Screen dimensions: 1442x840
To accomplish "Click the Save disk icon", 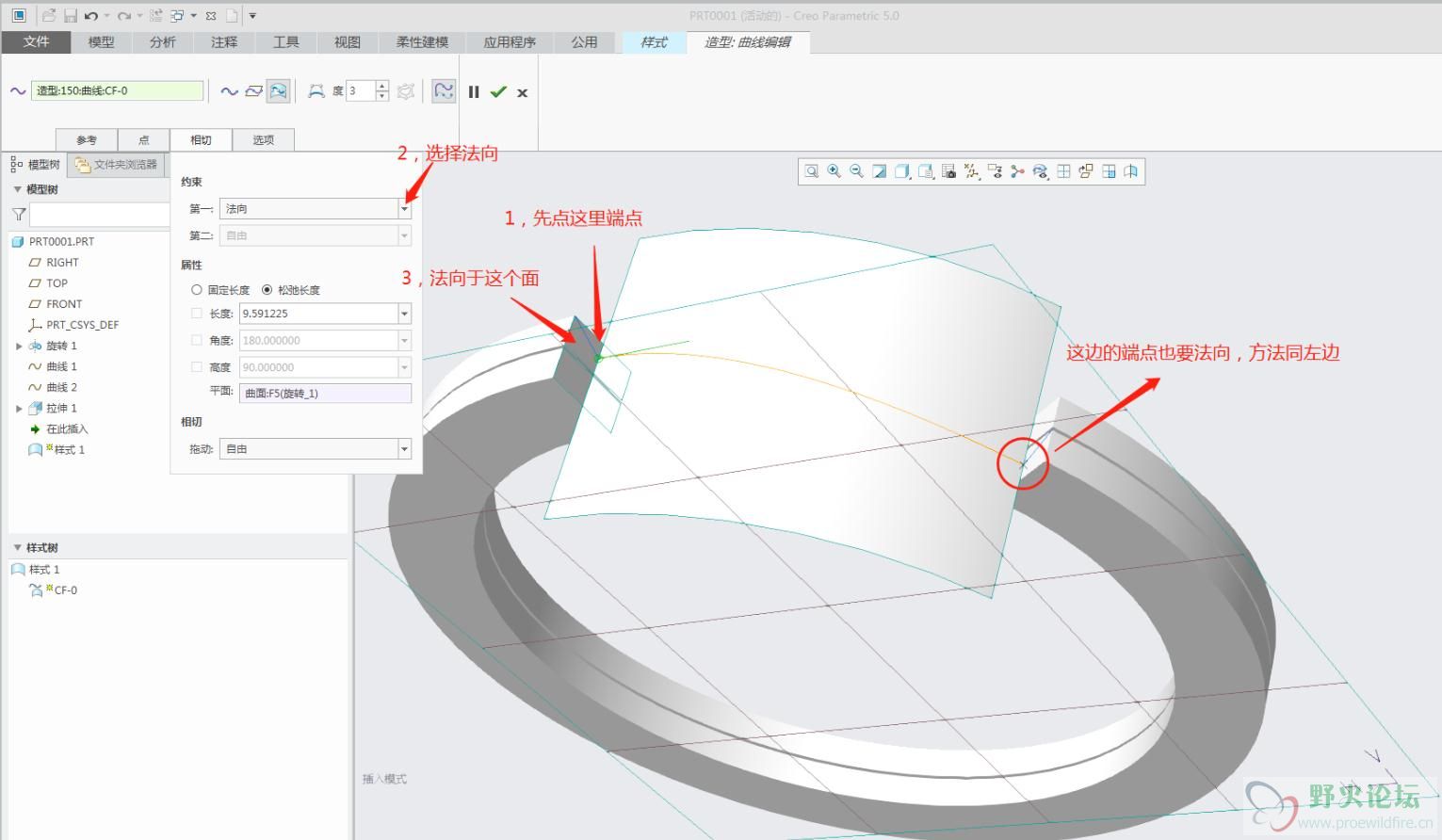I will tap(71, 16).
